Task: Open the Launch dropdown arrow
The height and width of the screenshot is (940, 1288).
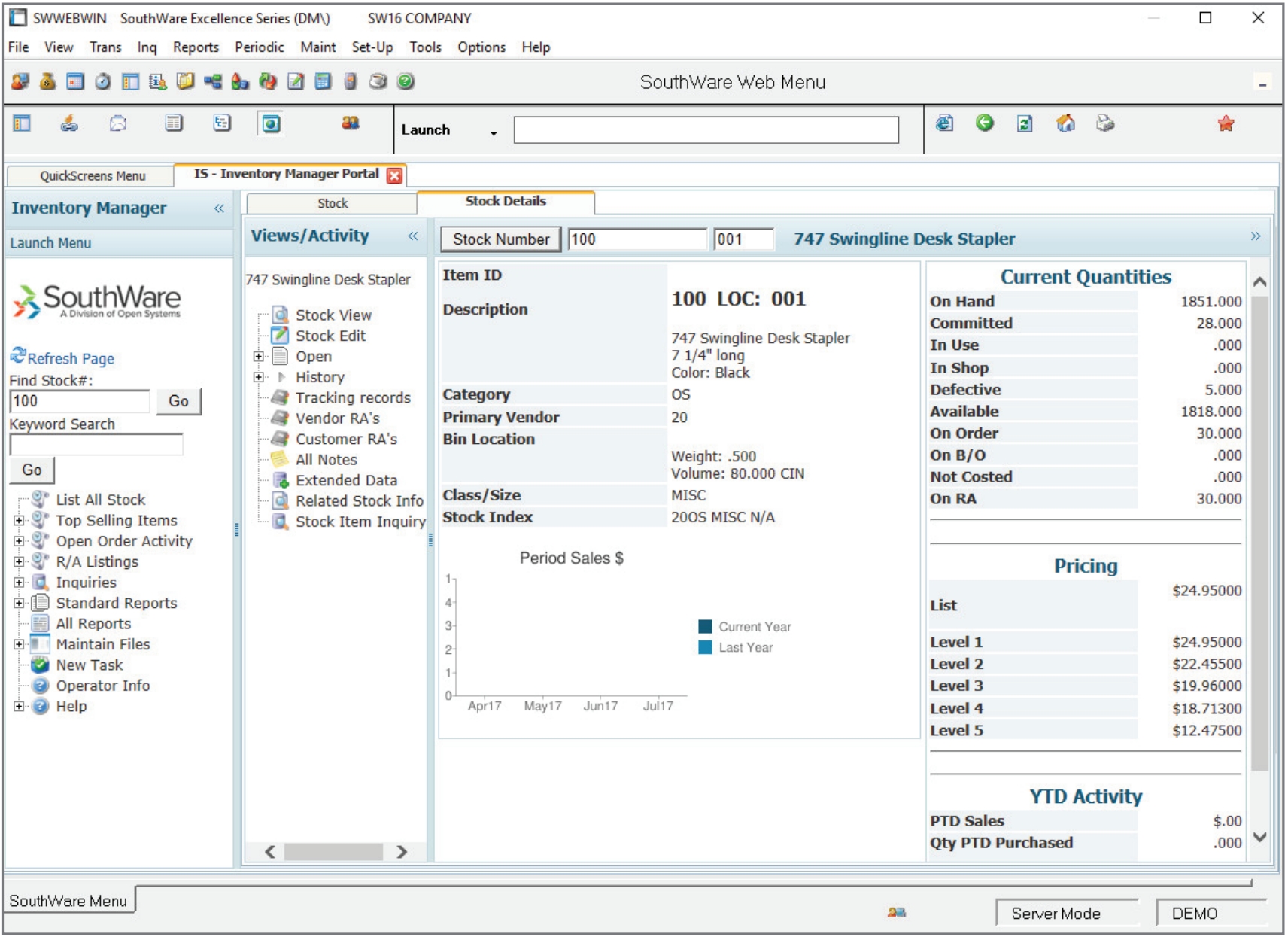Action: point(494,132)
